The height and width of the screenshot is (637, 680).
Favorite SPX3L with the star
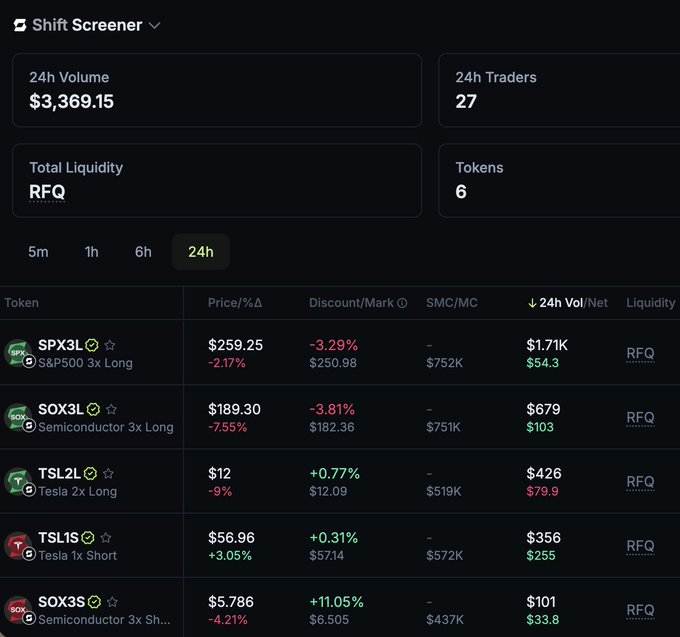(x=110, y=345)
